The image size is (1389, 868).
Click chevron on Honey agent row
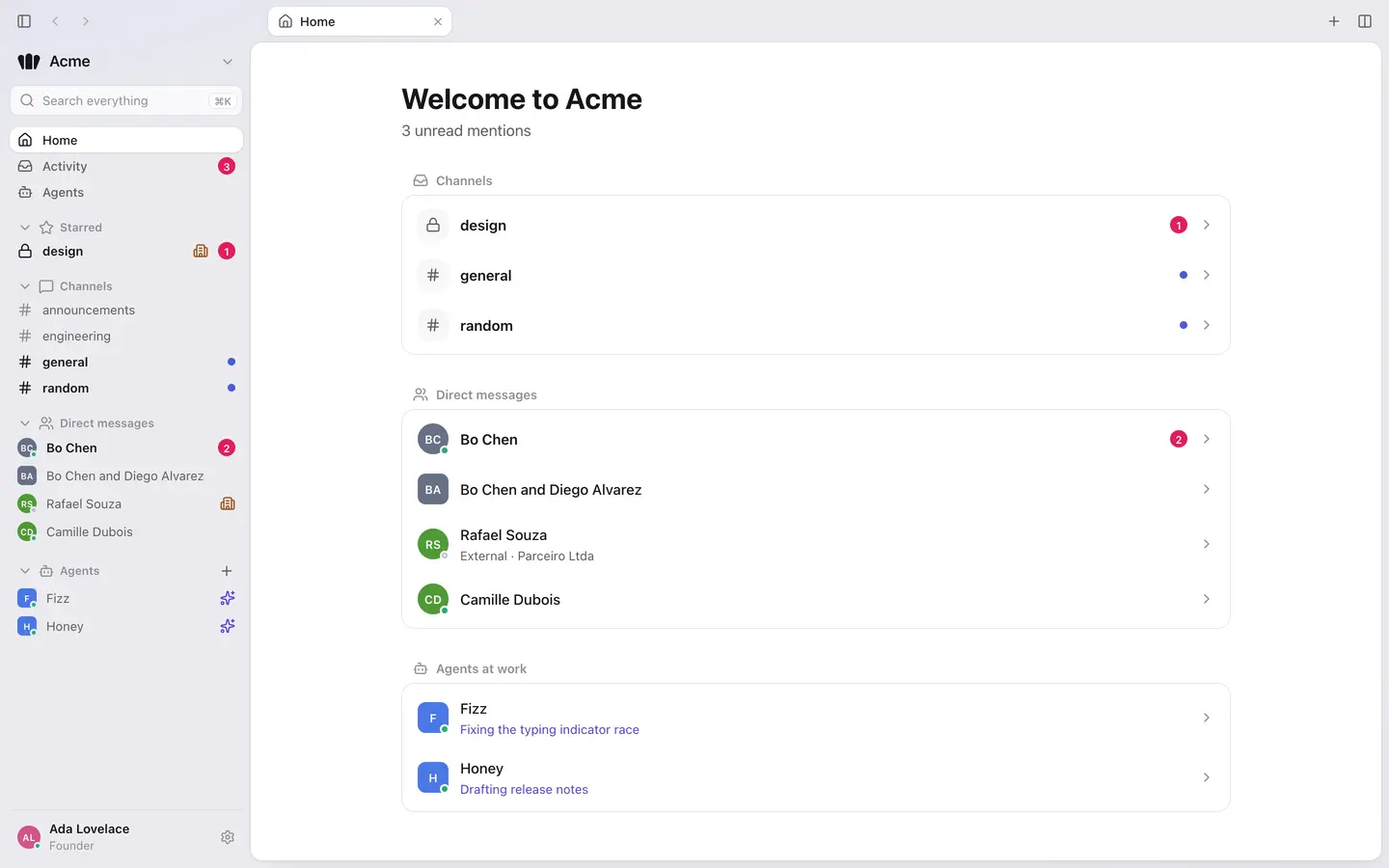click(1207, 777)
